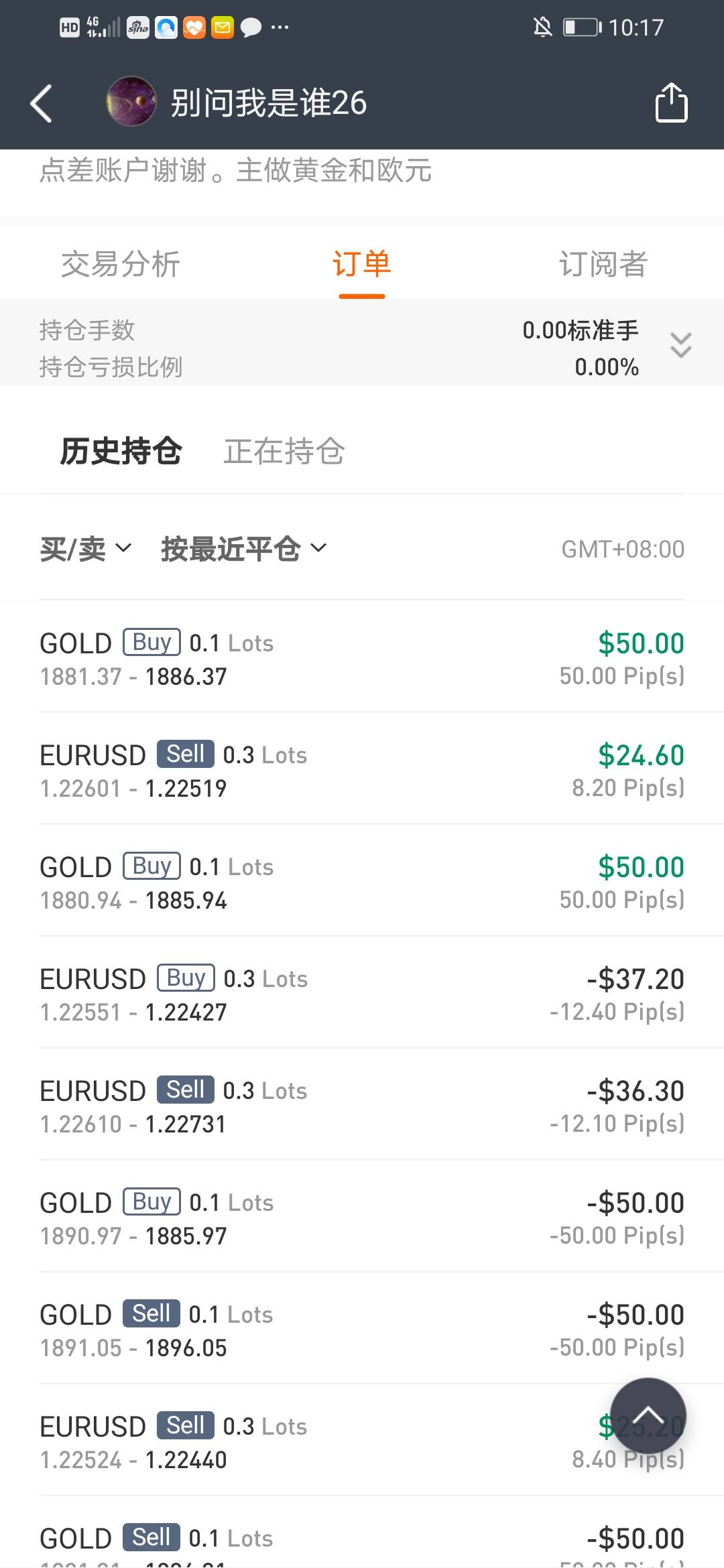Open the 按最近平仓 sort dropdown
The height and width of the screenshot is (1568, 724).
[243, 549]
